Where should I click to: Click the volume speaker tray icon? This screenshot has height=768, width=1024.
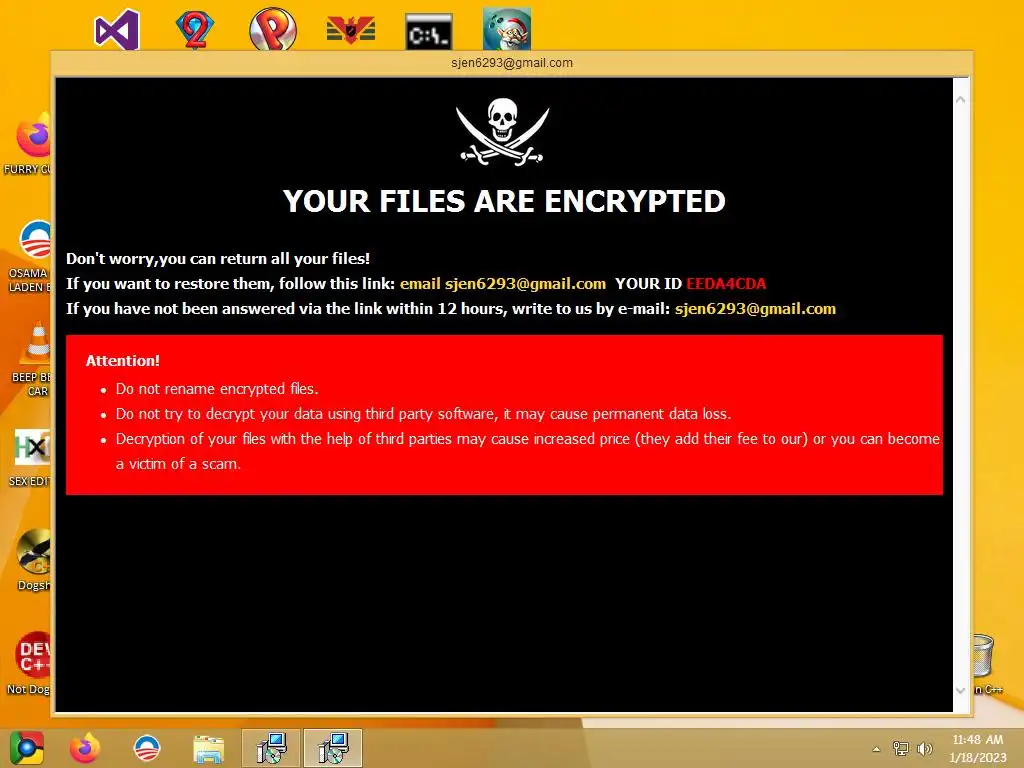925,748
